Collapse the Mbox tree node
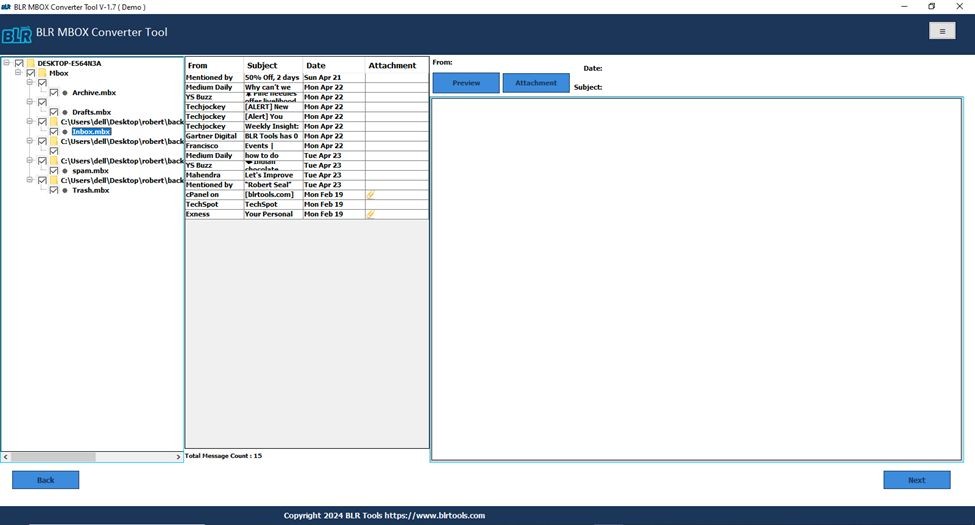The height and width of the screenshot is (525, 975). [18, 73]
